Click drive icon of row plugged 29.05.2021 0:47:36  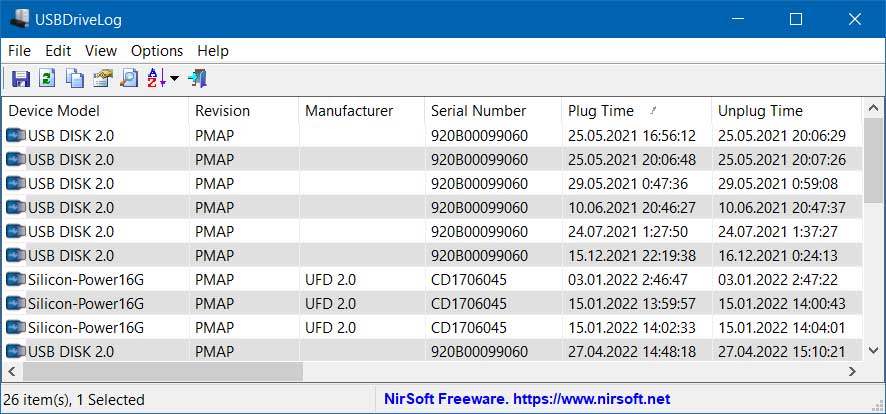pyautogui.click(x=16, y=184)
